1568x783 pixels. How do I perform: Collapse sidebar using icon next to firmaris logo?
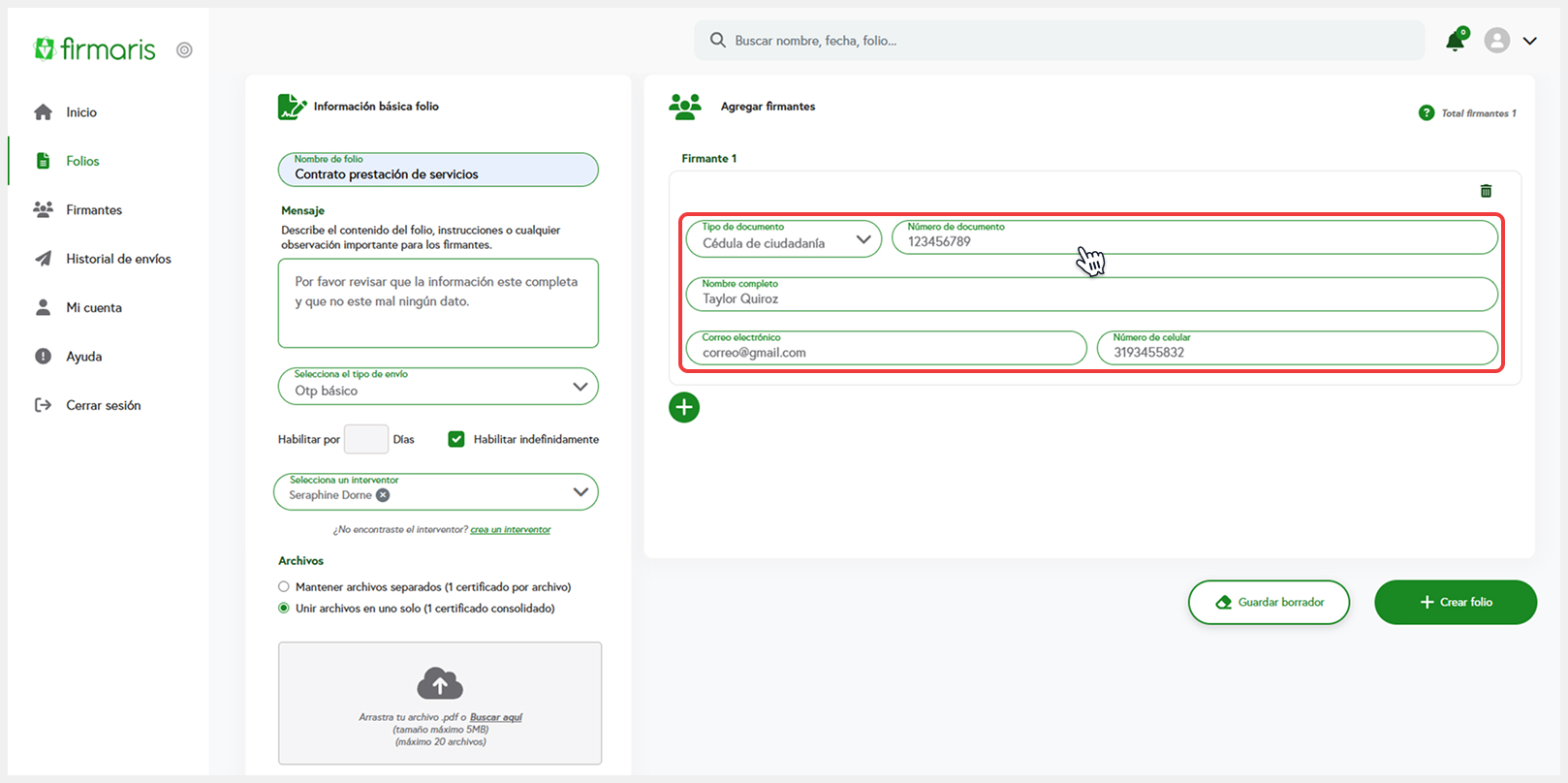pos(184,50)
